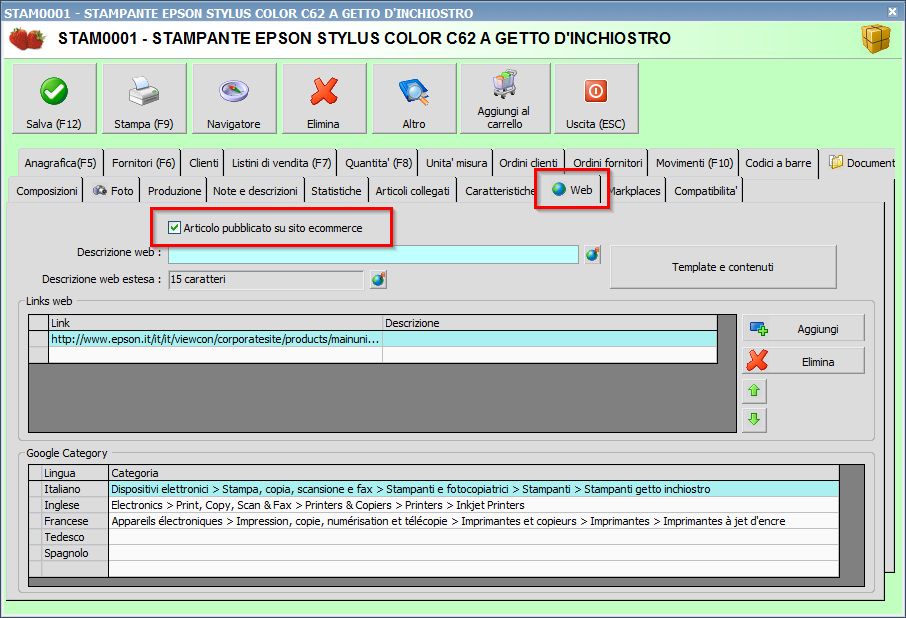Click the globe icon beside Descrizione web estesa

[378, 280]
